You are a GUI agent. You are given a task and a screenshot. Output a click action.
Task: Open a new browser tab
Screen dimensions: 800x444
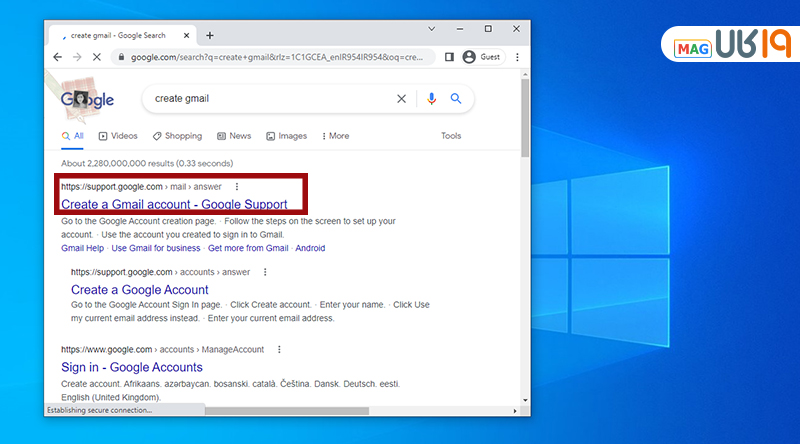210,35
